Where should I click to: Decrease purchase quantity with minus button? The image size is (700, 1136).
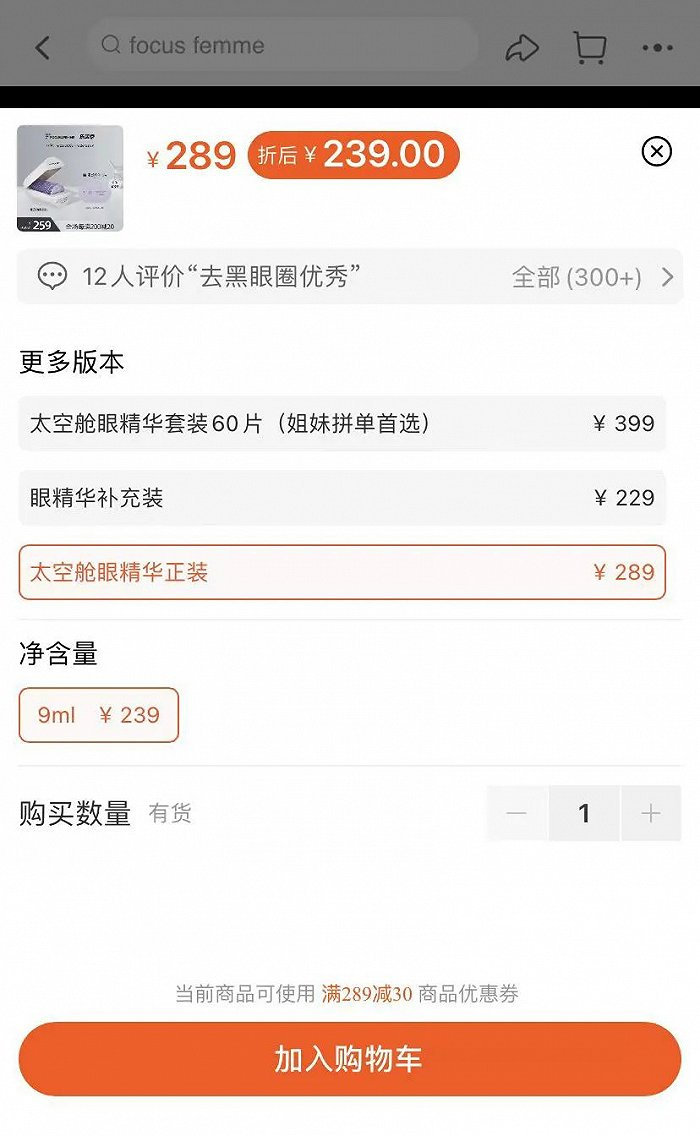tap(517, 813)
